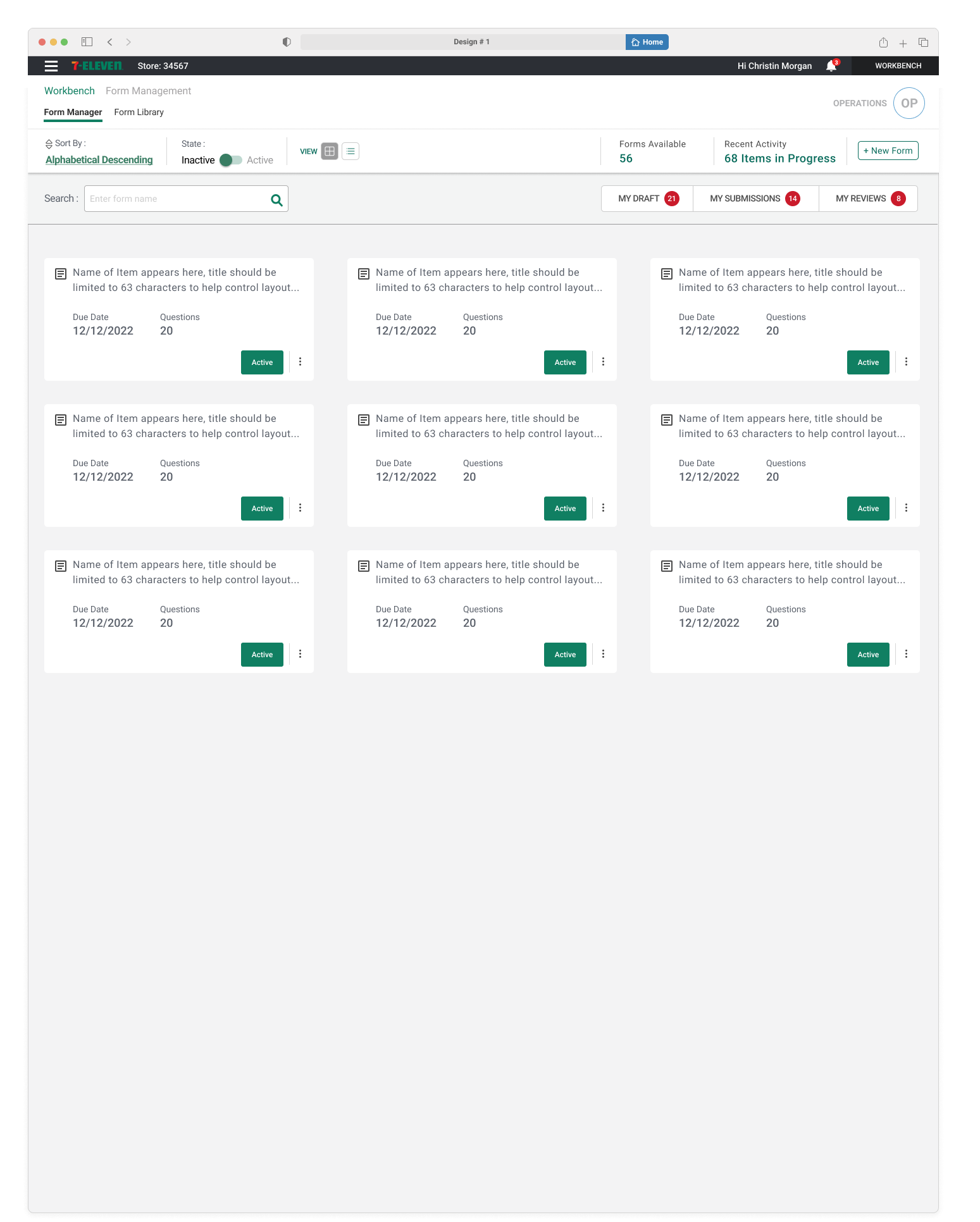Open 68 Items in Progress activity

(x=780, y=159)
